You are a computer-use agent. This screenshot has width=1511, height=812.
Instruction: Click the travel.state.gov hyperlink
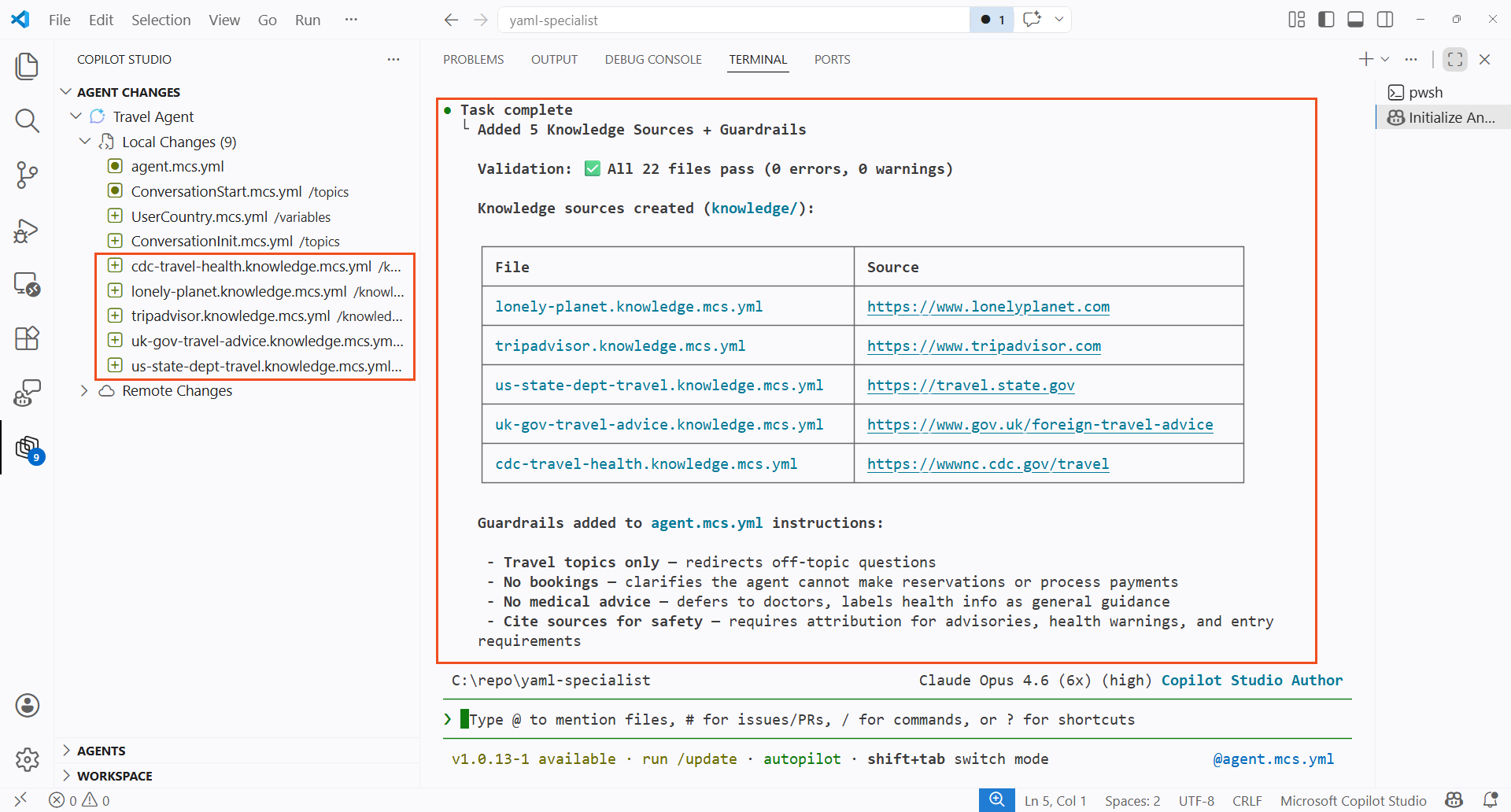[970, 386]
